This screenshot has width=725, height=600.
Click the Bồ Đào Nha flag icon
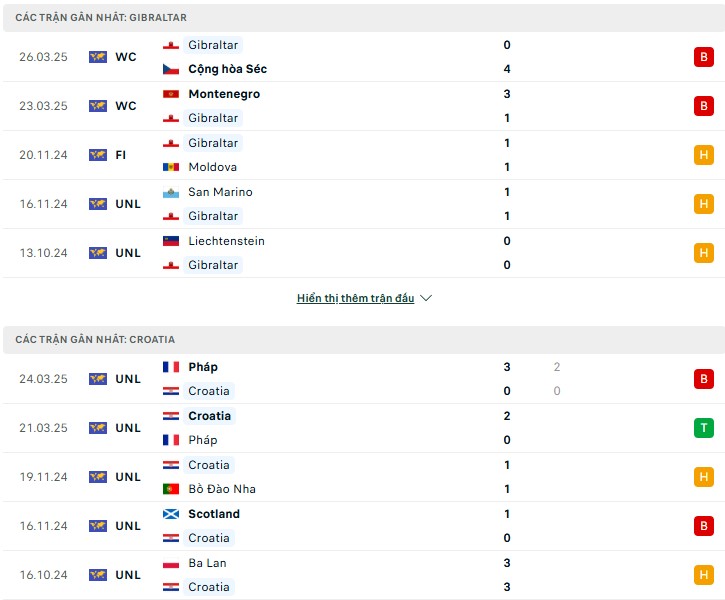coord(171,489)
